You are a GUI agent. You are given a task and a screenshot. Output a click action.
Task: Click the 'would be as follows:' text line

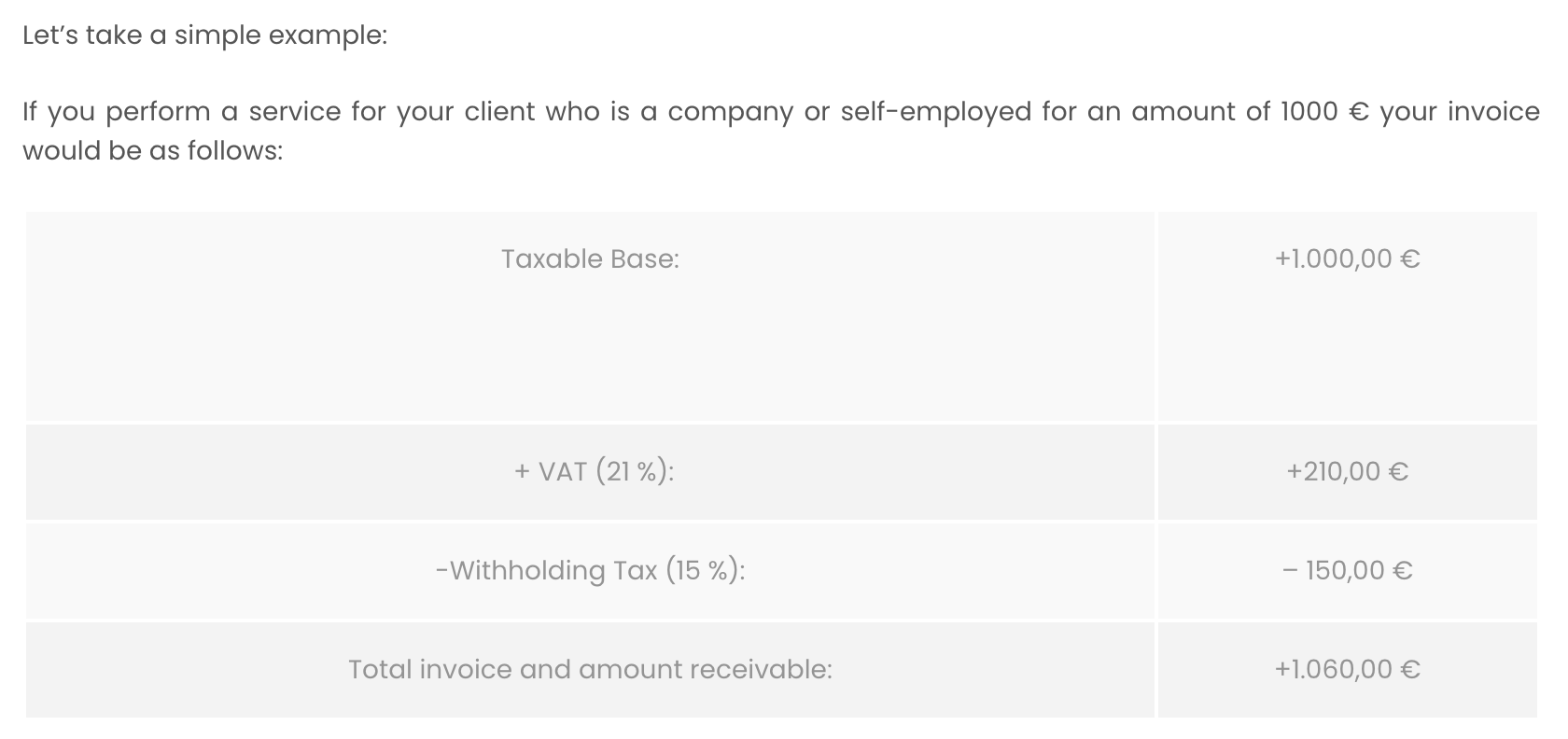[152, 150]
